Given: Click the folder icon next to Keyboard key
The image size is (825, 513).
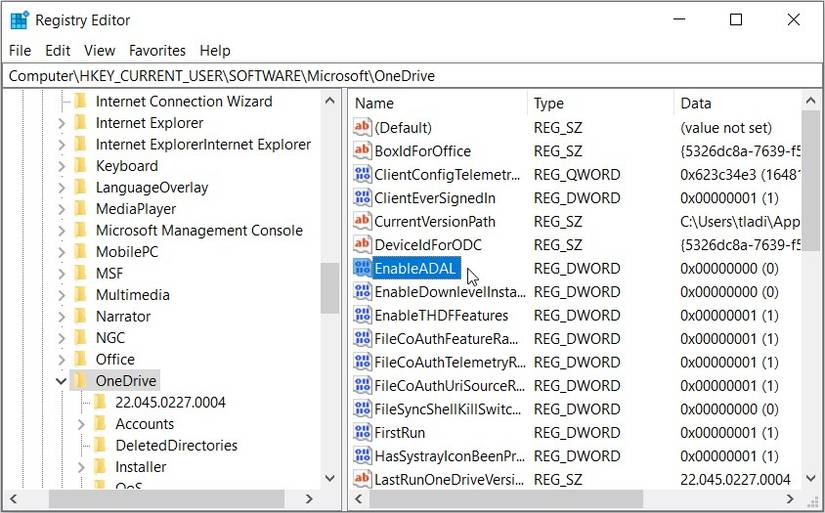Looking at the screenshot, I should click(x=81, y=166).
